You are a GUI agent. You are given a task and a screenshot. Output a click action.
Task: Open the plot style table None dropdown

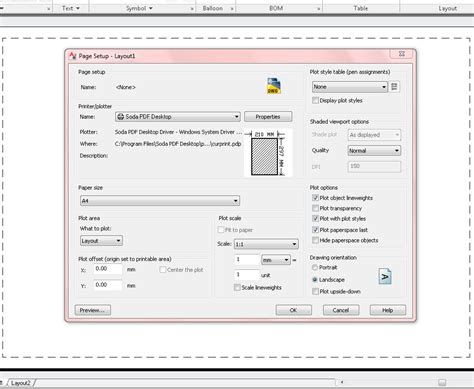(350, 87)
